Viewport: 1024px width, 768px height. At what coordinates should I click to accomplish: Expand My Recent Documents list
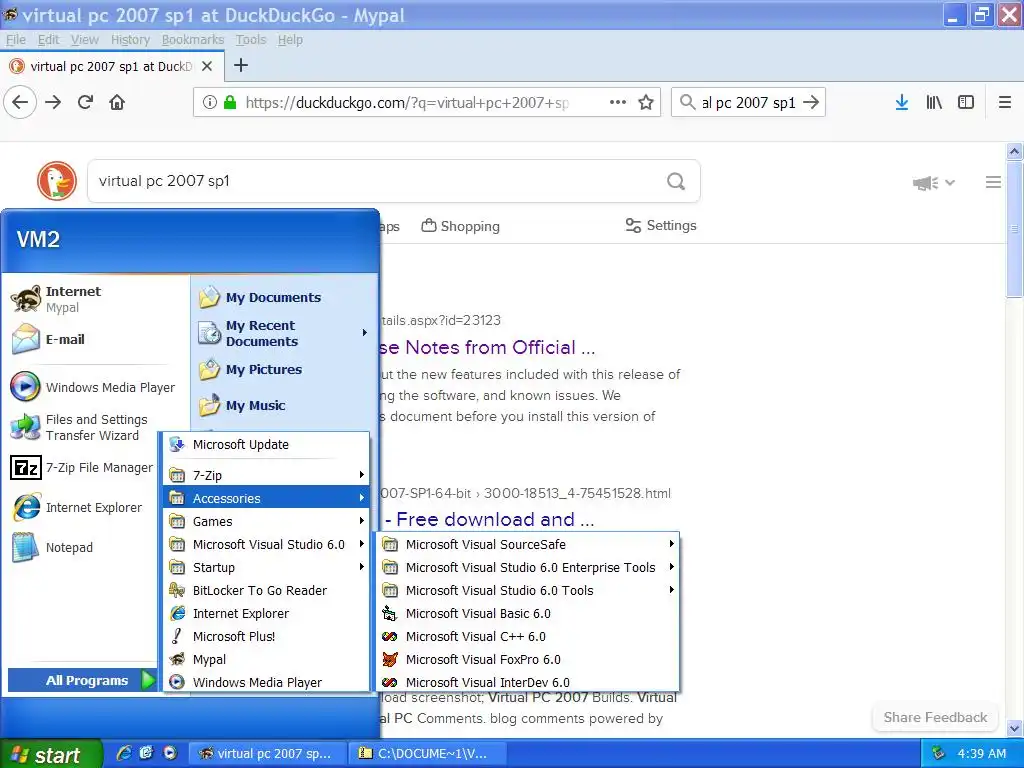click(284, 333)
